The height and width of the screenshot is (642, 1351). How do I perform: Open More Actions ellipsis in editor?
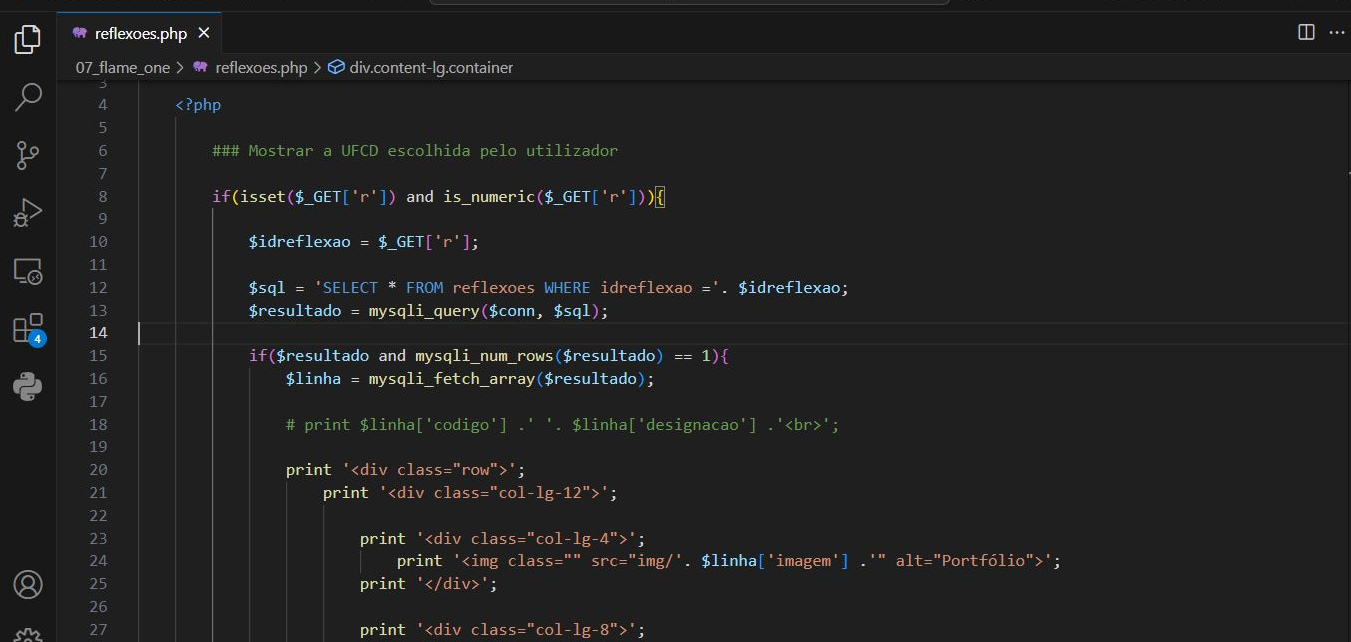tap(1336, 32)
